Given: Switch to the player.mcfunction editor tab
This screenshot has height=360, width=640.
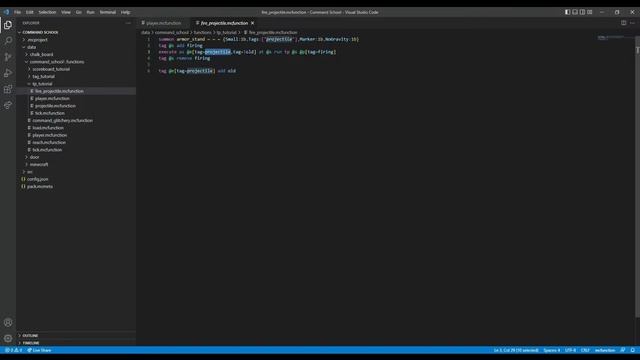Looking at the screenshot, I should pyautogui.click(x=164, y=23).
